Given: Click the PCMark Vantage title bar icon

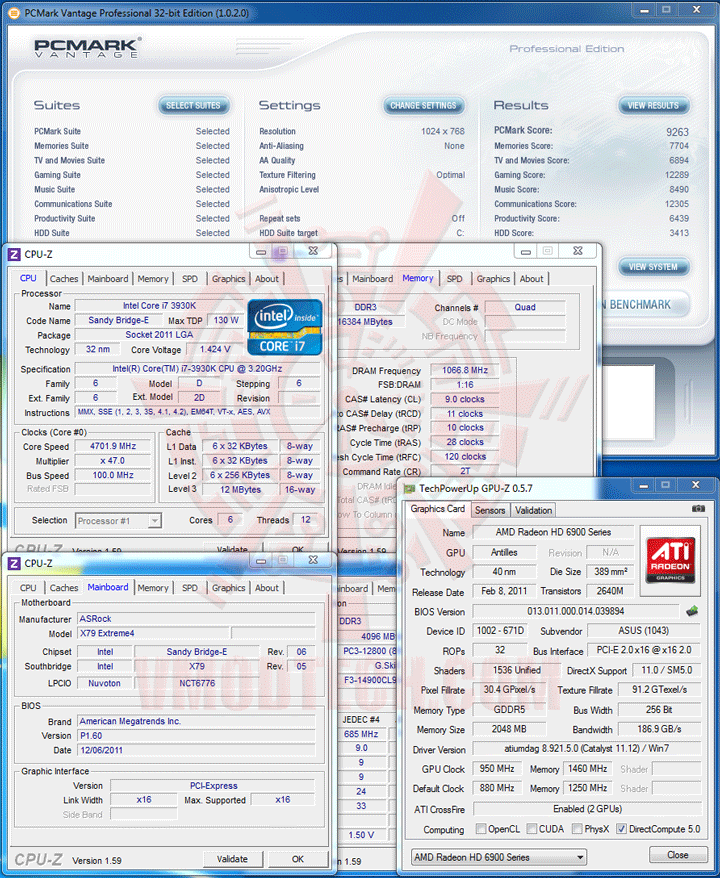Looking at the screenshot, I should tap(13, 12).
